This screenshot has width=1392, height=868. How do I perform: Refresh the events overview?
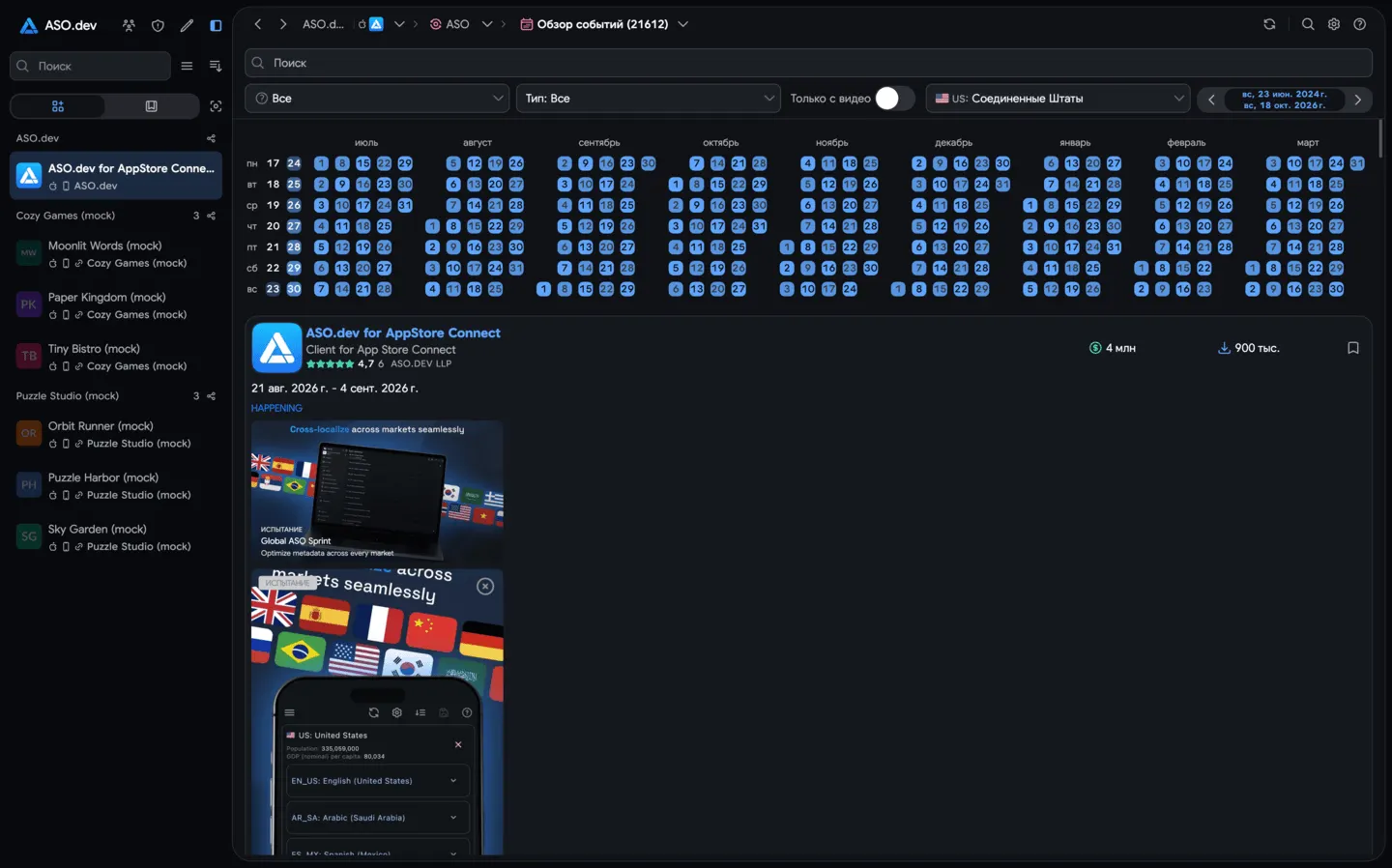1269,24
